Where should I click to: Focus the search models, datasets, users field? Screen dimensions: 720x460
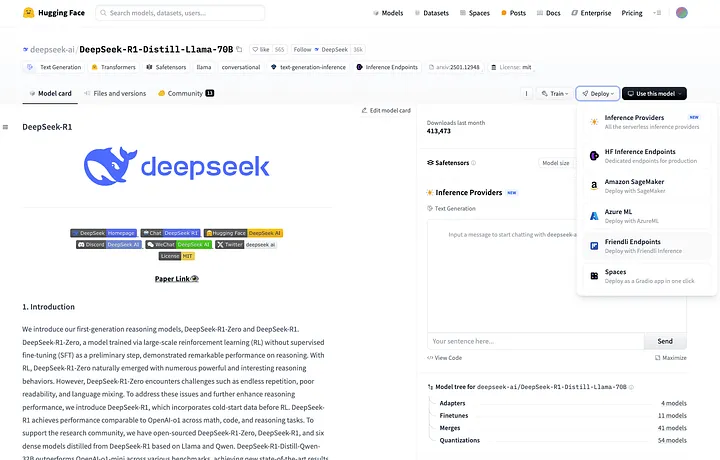coord(180,13)
